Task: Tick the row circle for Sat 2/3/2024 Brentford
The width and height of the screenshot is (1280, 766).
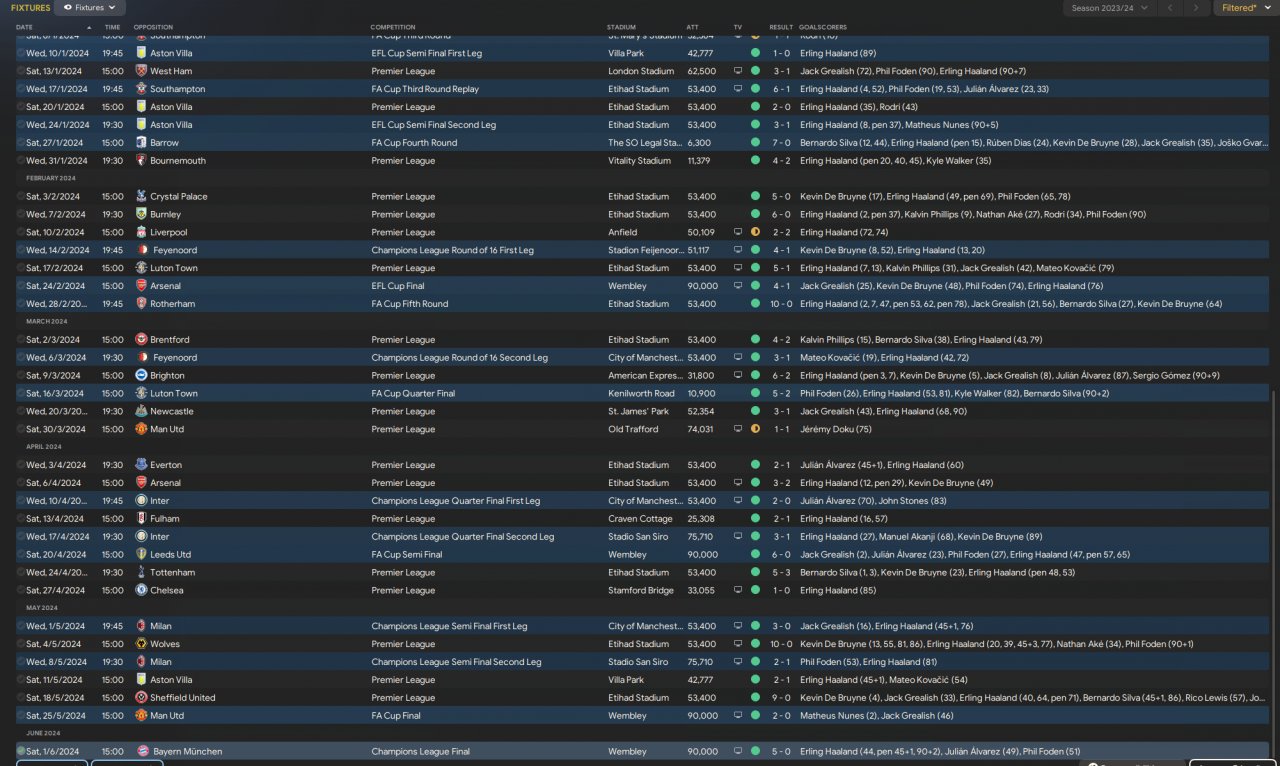Action: pyautogui.click(x=21, y=340)
